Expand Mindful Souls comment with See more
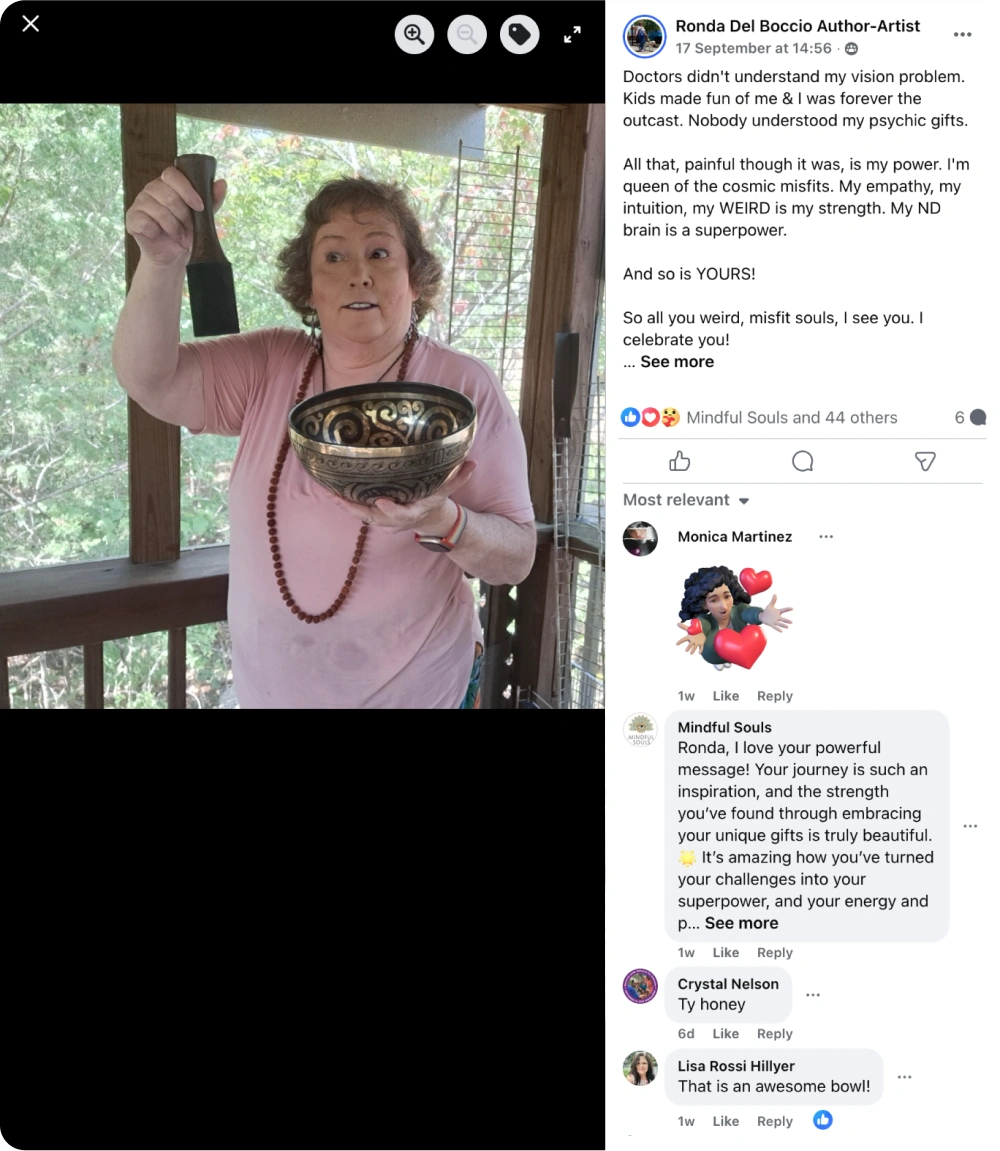The width and height of the screenshot is (1000, 1151). [x=742, y=923]
